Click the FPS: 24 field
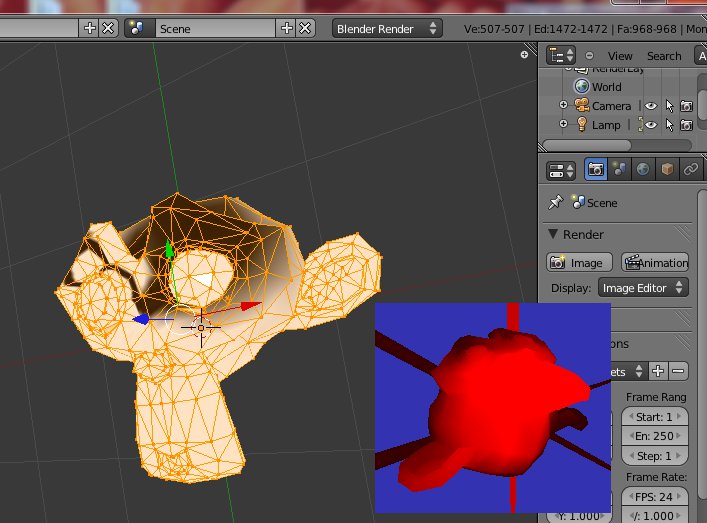Image resolution: width=707 pixels, height=523 pixels. point(655,497)
